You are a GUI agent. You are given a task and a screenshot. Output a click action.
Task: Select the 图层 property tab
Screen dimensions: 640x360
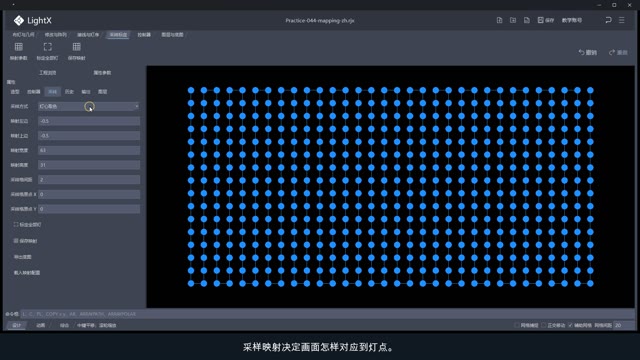pyautogui.click(x=102, y=92)
